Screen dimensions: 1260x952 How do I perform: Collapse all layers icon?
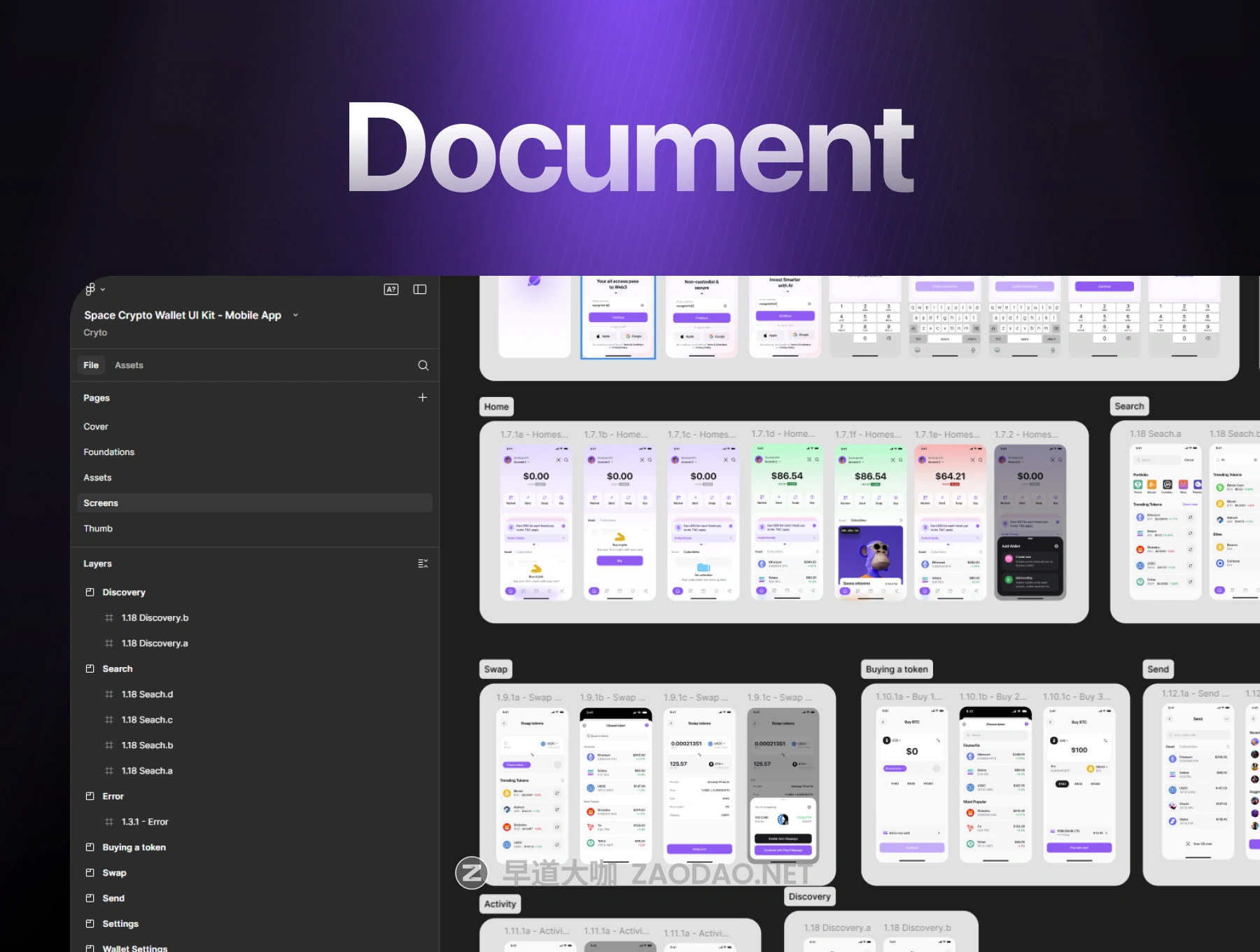(423, 563)
